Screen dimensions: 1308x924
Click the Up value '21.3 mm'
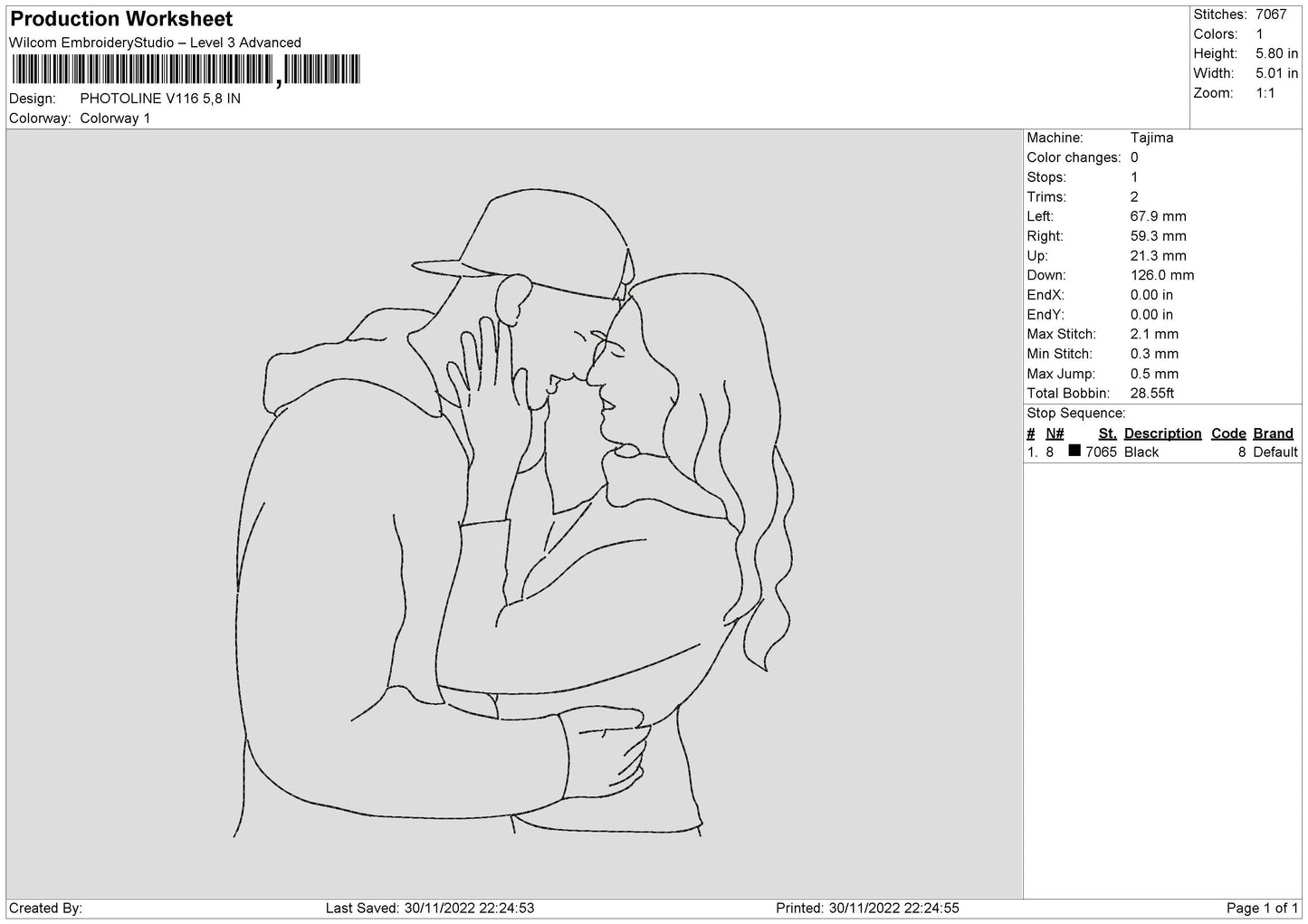coord(1158,256)
